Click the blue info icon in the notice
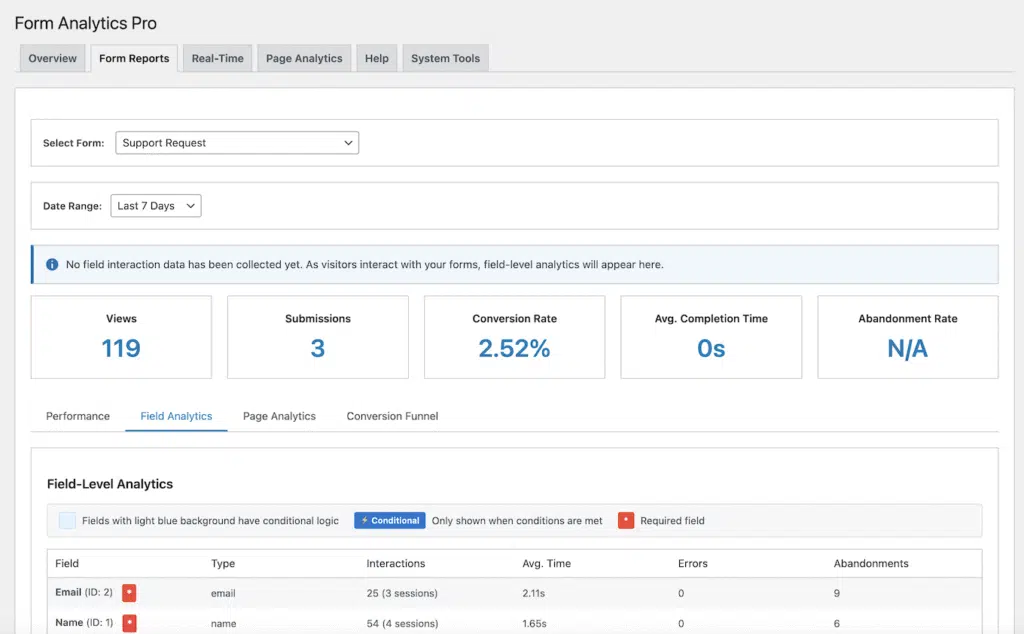 (52, 264)
